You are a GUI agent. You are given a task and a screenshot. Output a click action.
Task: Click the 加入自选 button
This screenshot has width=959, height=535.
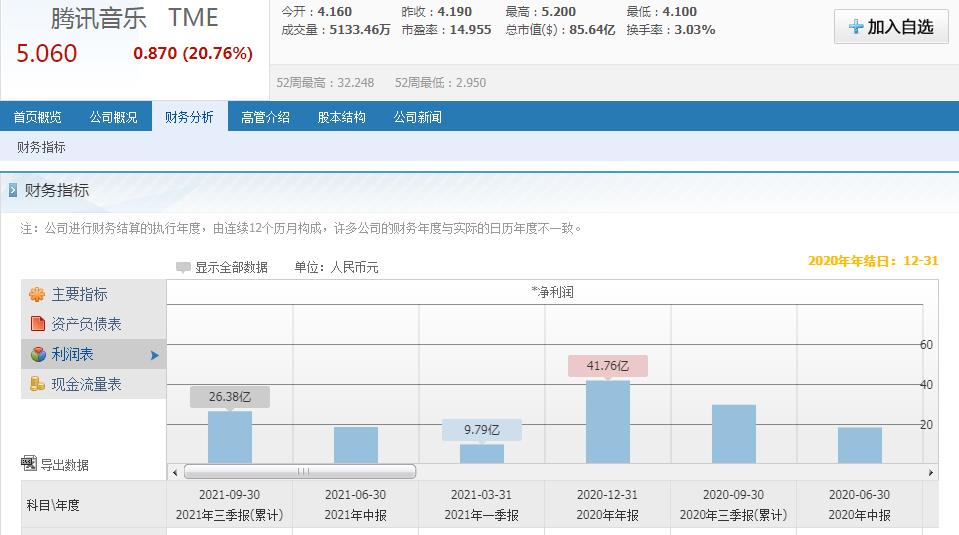(x=891, y=27)
